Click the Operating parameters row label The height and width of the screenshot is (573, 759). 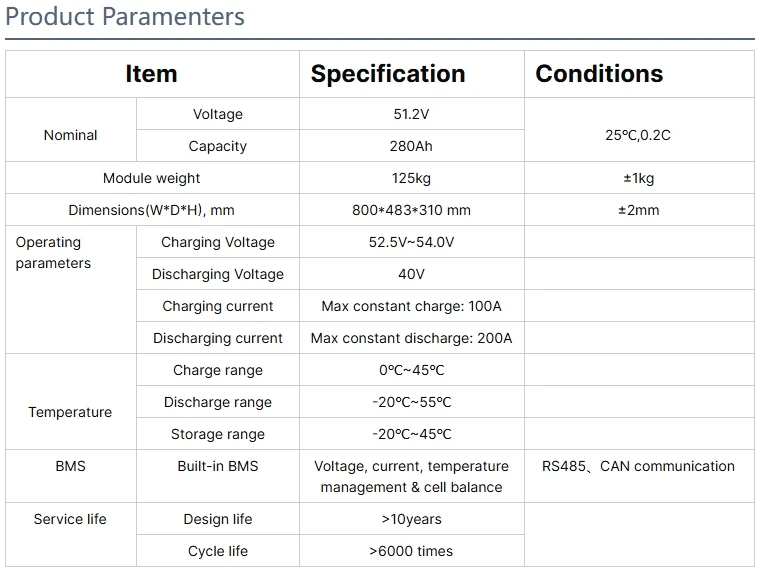(53, 253)
